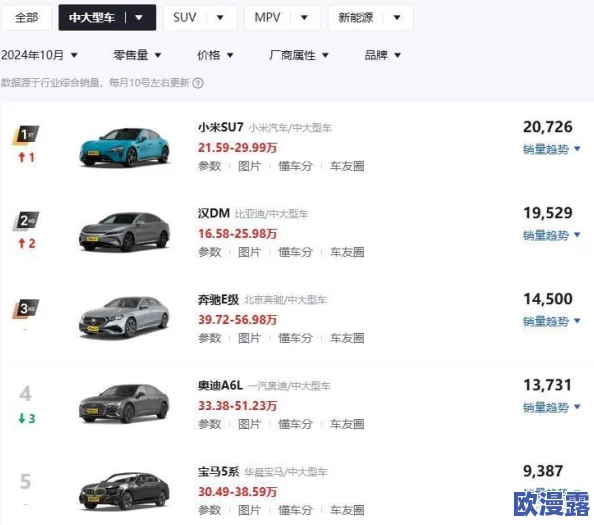Screen dimensions: 594x525
Task: Open the 宝马5系 car thumbnail
Action: (x=124, y=491)
